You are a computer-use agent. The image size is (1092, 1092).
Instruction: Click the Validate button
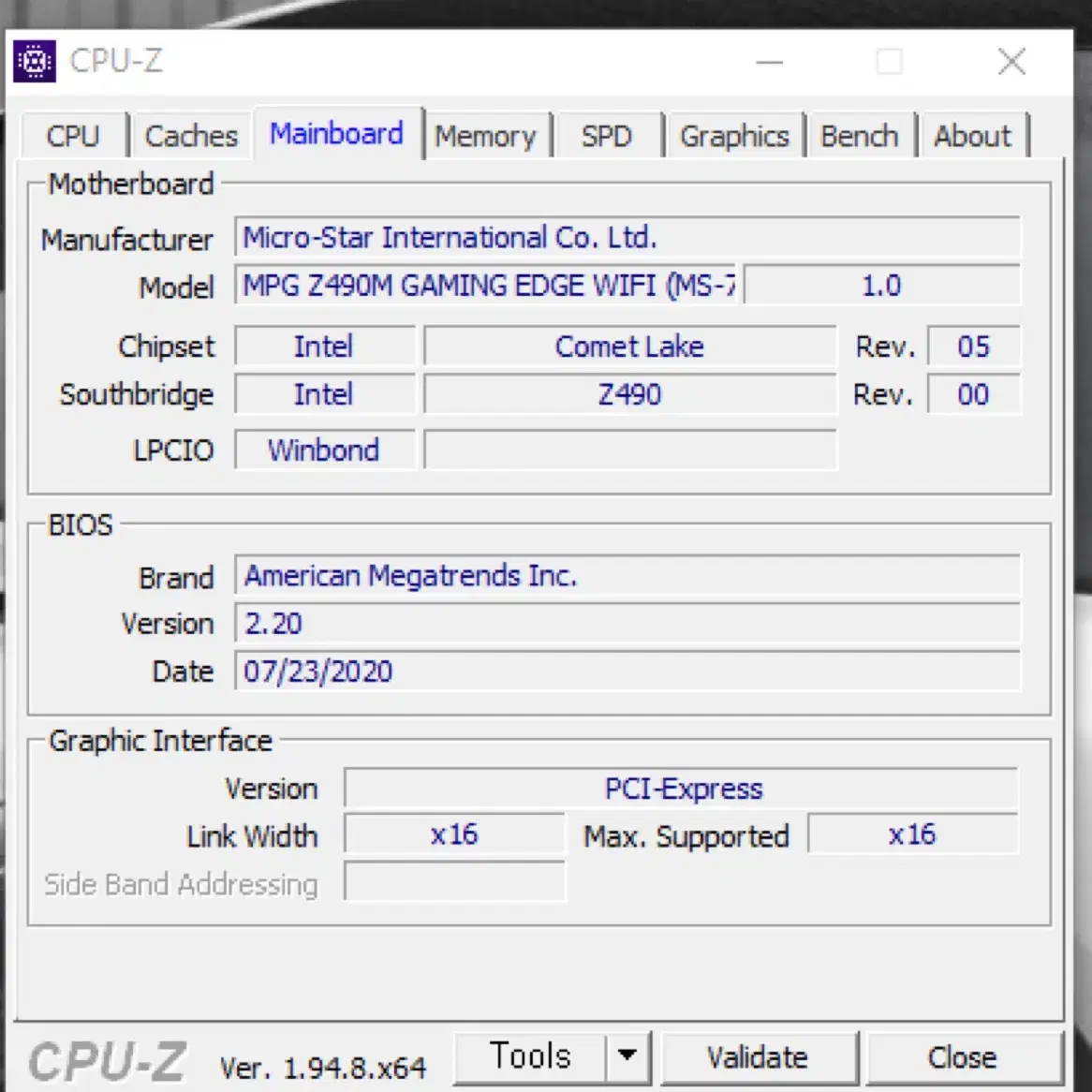tap(759, 1057)
